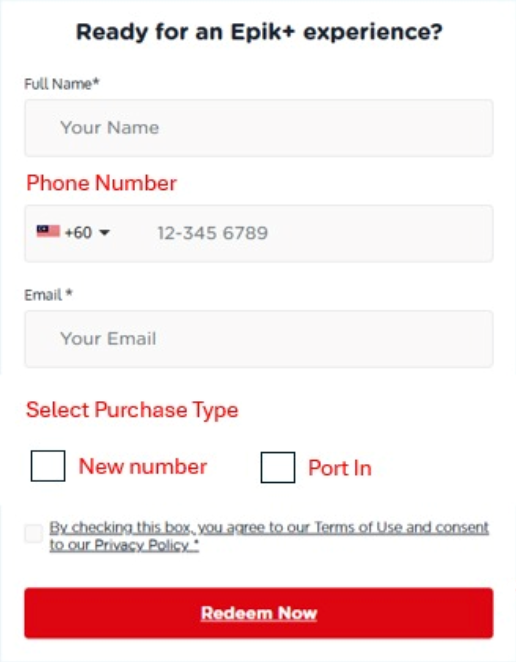Image resolution: width=517 pixels, height=662 pixels.
Task: Click the phone number input field
Action: click(x=317, y=233)
